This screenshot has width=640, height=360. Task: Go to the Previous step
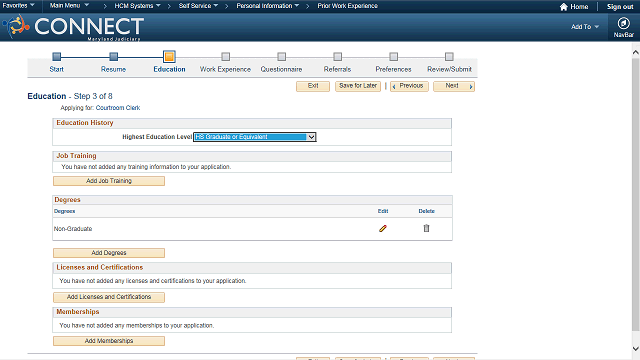click(409, 86)
